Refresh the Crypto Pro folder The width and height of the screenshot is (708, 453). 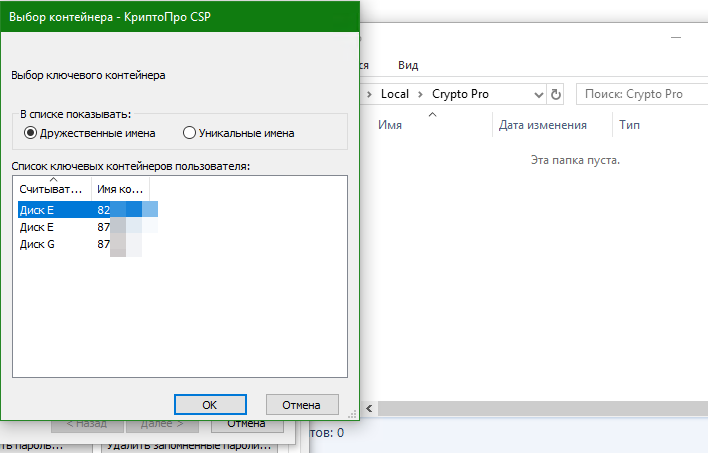[556, 94]
